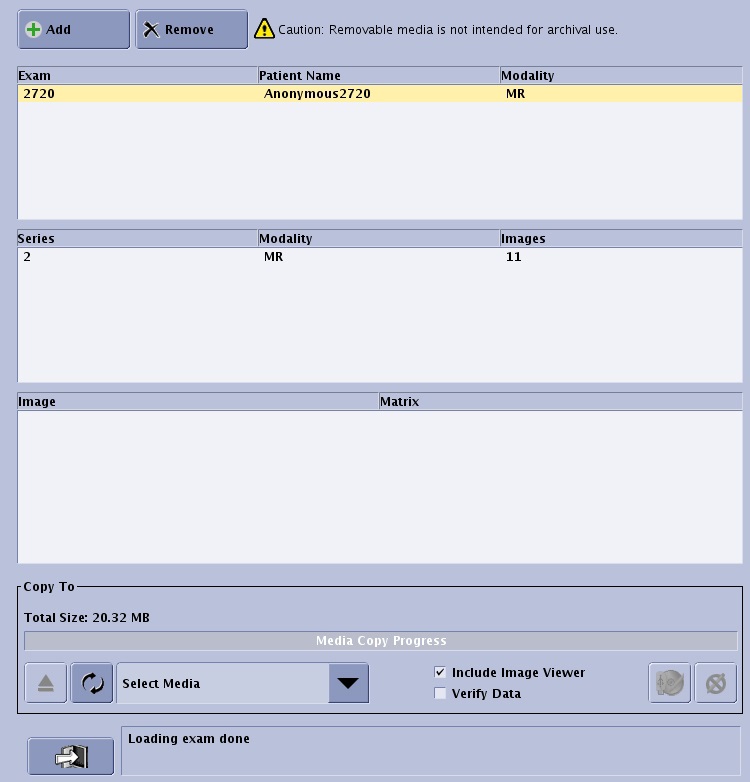The image size is (750, 782).
Task: Click the refresh media list icon
Action: click(91, 684)
